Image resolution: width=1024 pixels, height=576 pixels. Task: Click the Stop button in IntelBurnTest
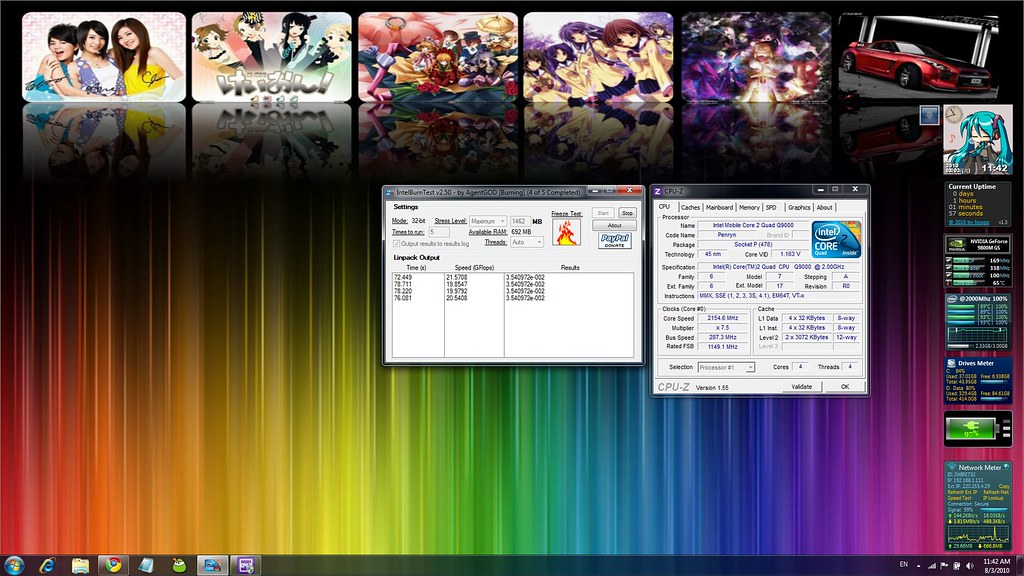[627, 213]
